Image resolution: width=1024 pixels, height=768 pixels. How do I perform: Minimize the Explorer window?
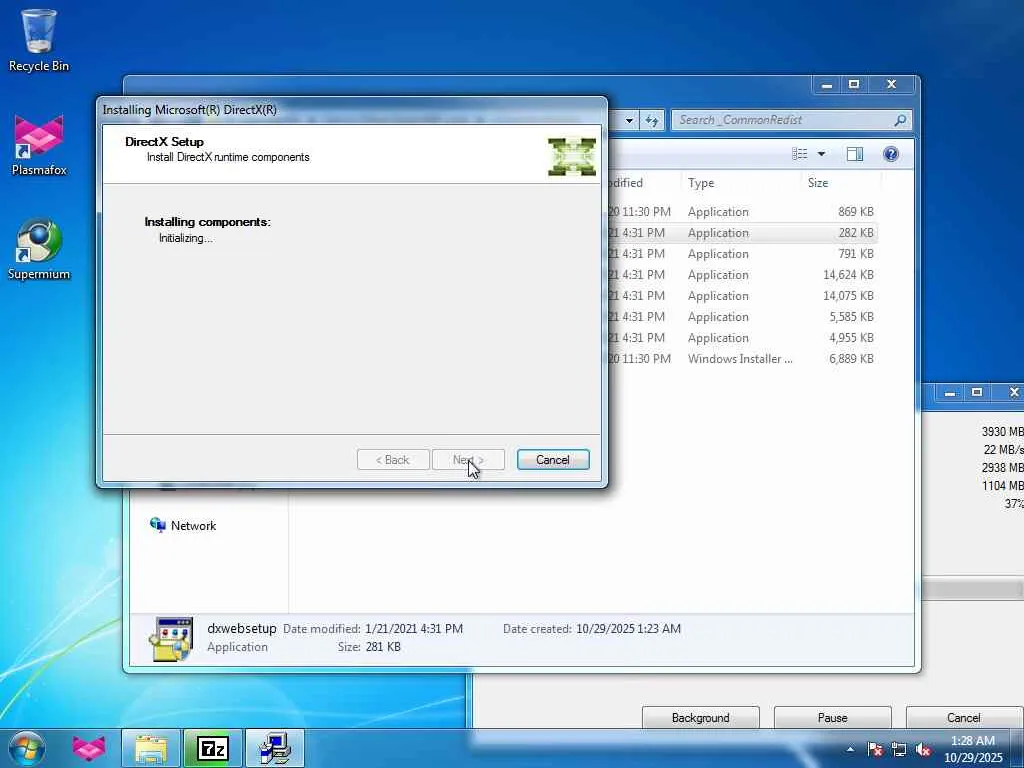pyautogui.click(x=826, y=84)
